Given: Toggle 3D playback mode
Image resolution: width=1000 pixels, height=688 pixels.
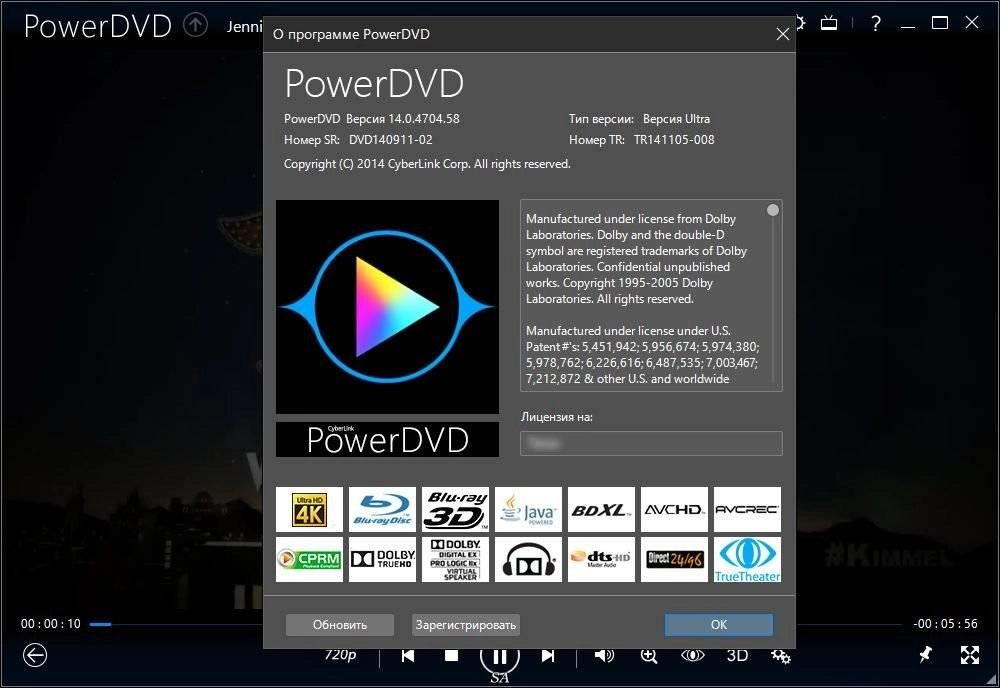Looking at the screenshot, I should point(737,655).
